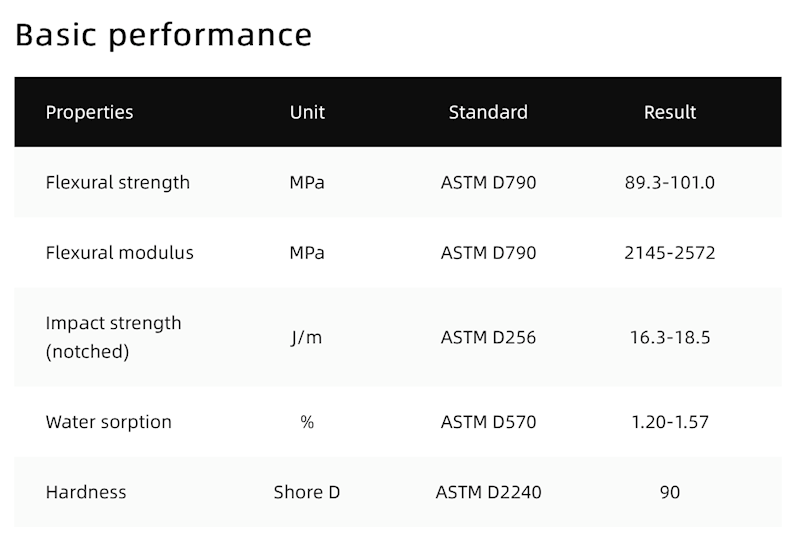Click the 89.3-101.0 result value

(670, 182)
